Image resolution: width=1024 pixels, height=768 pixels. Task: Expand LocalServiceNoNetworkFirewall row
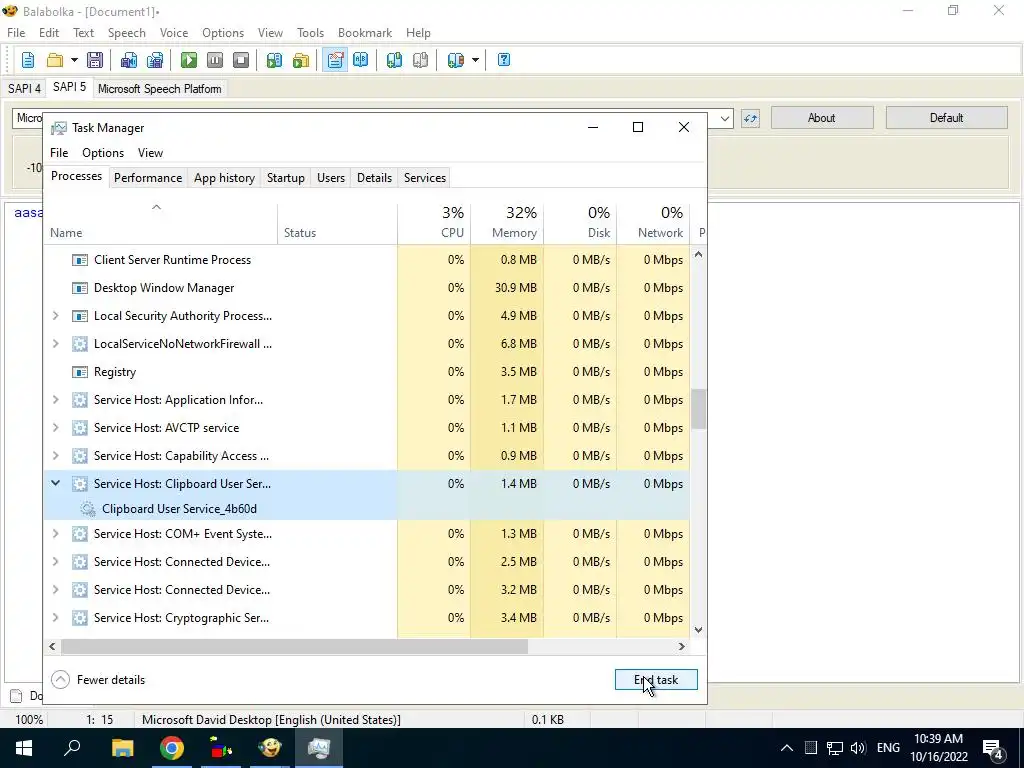[56, 344]
